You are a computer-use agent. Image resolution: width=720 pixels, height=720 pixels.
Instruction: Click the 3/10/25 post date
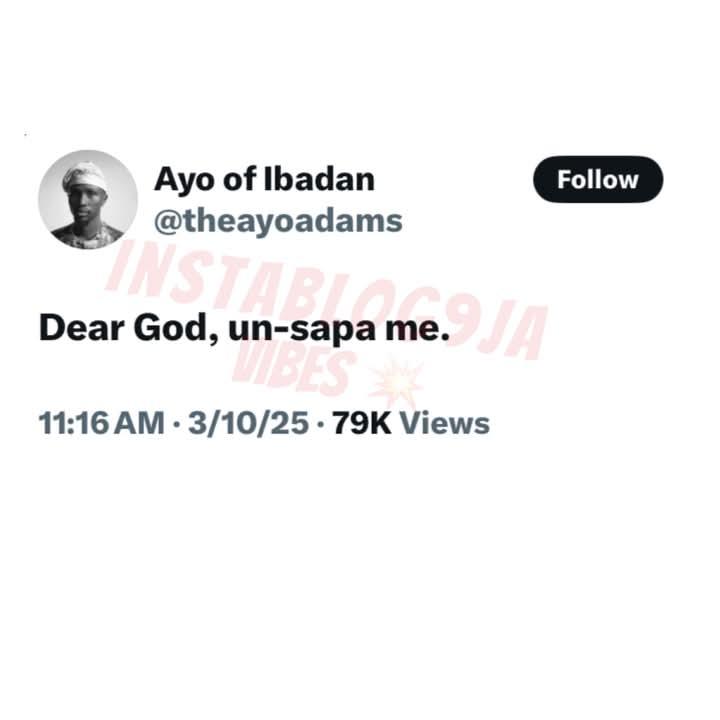[248, 423]
